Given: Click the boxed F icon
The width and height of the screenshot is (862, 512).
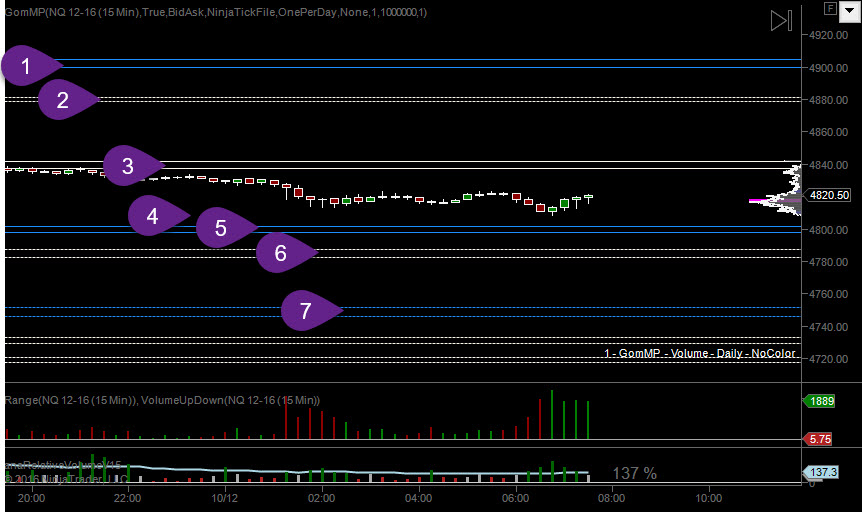Looking at the screenshot, I should pyautogui.click(x=830, y=8).
